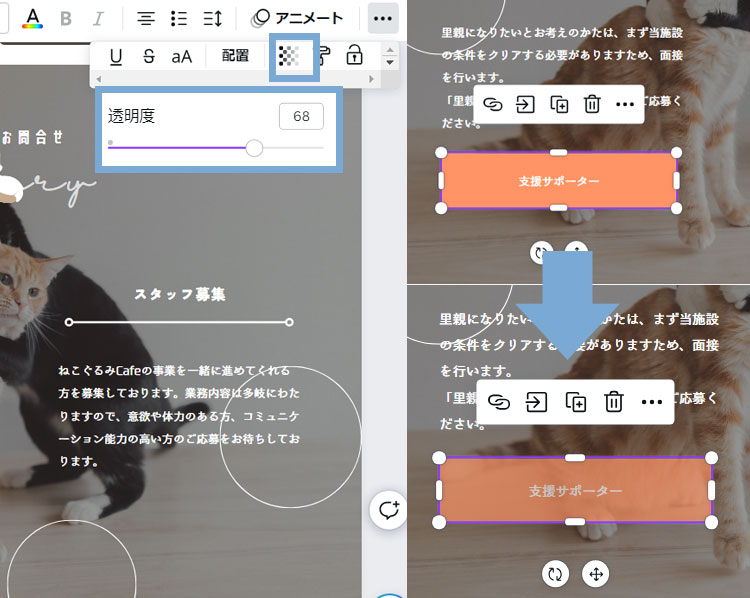The image size is (750, 598).
Task: Lock the selected element
Action: (354, 55)
